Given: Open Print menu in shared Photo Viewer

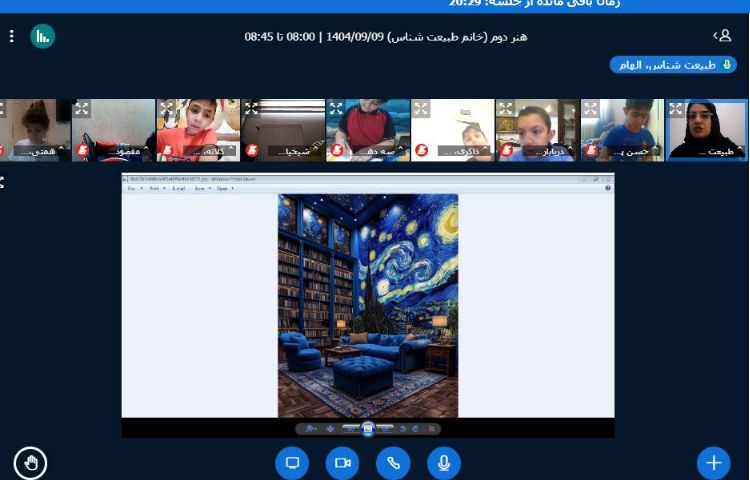Looking at the screenshot, I should point(156,189).
